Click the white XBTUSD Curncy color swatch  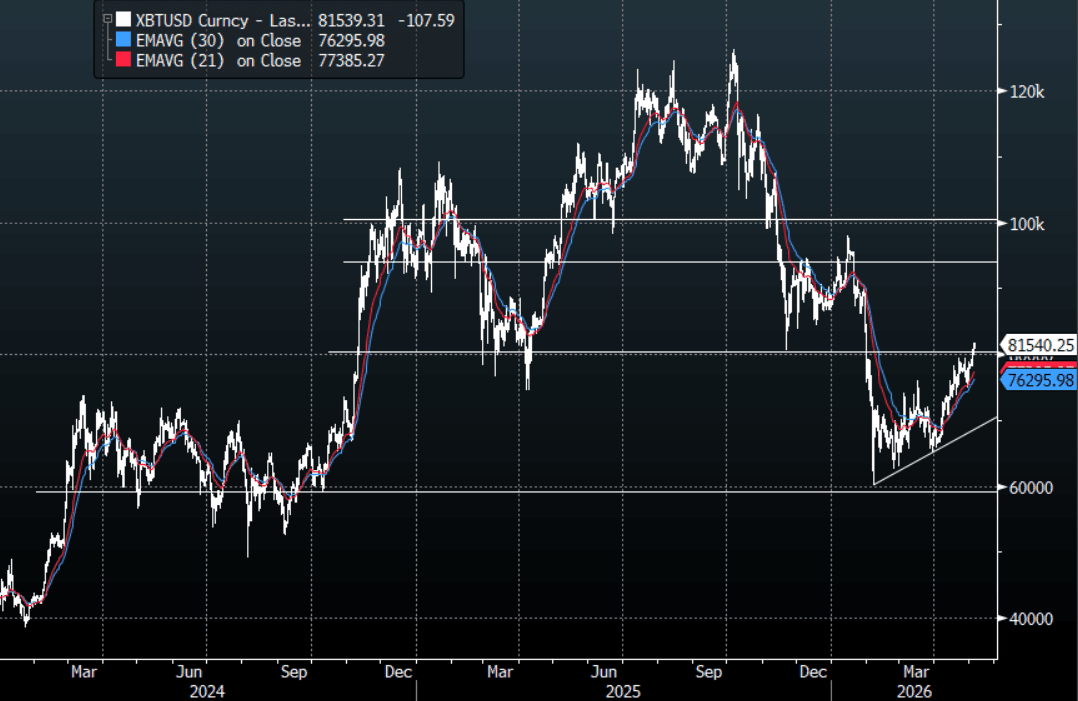123,19
